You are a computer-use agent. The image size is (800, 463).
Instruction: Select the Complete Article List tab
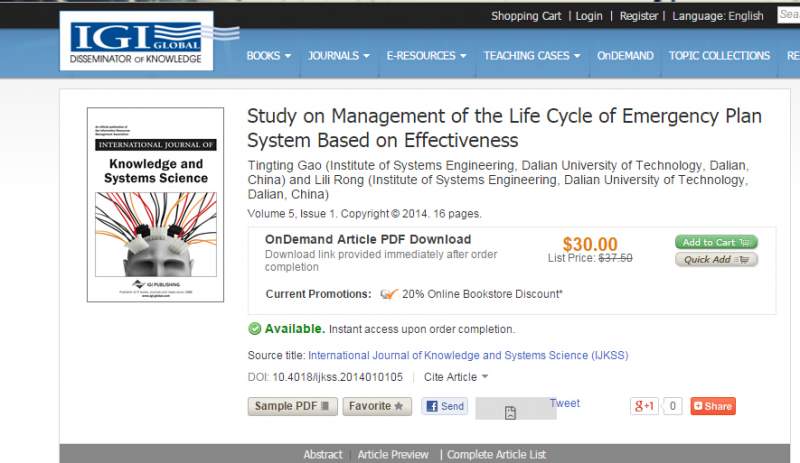[x=496, y=455]
